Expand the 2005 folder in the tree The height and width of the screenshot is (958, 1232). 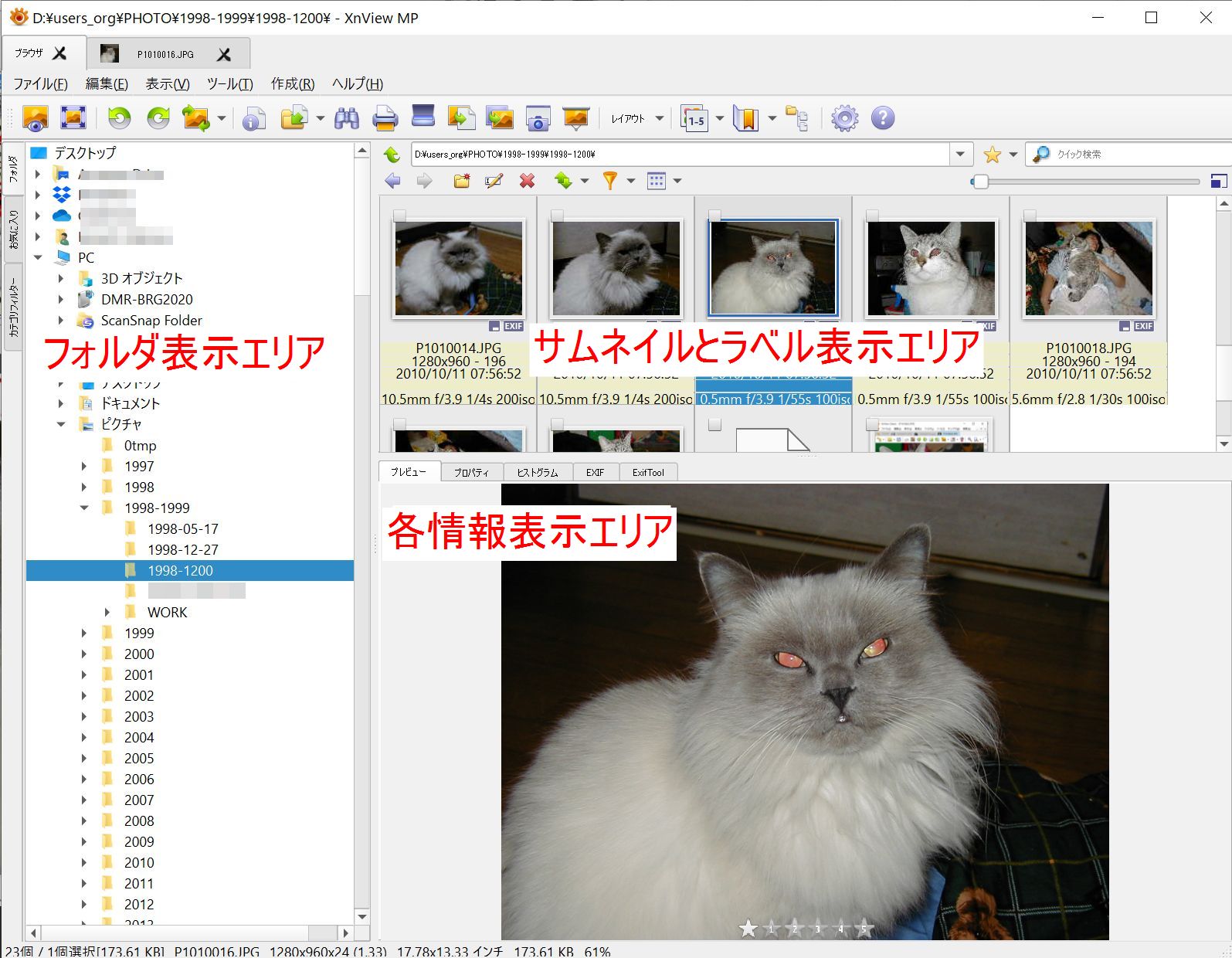coord(85,758)
